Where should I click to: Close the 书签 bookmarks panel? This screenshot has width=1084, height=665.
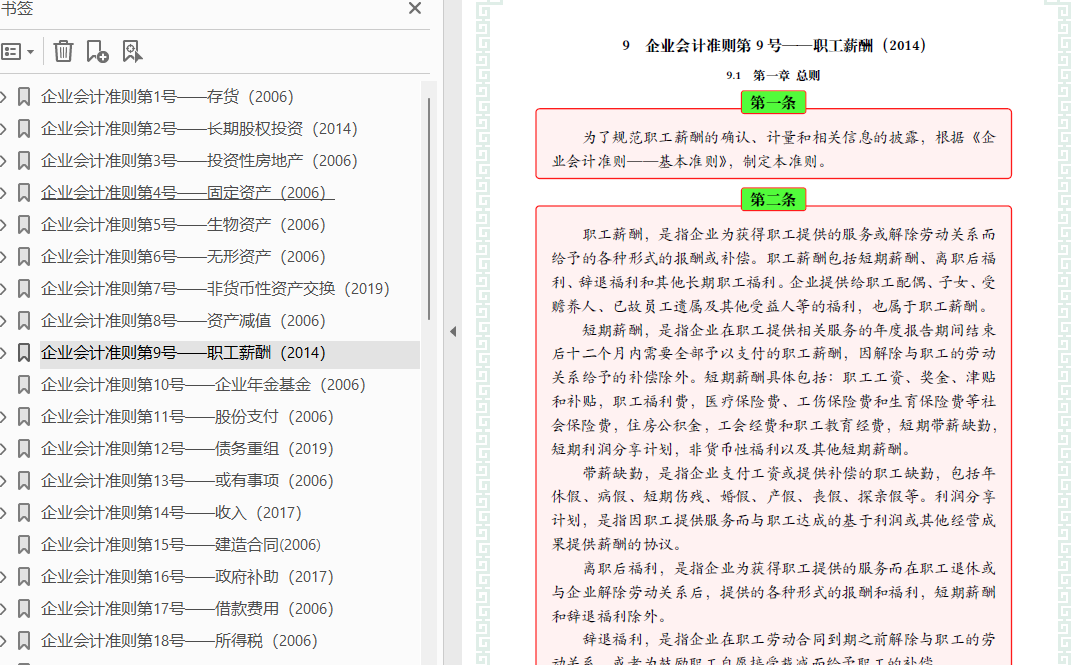(415, 9)
